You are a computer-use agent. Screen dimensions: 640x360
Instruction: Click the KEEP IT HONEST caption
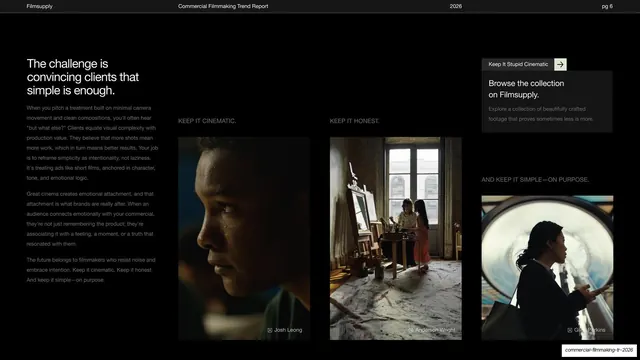point(354,121)
